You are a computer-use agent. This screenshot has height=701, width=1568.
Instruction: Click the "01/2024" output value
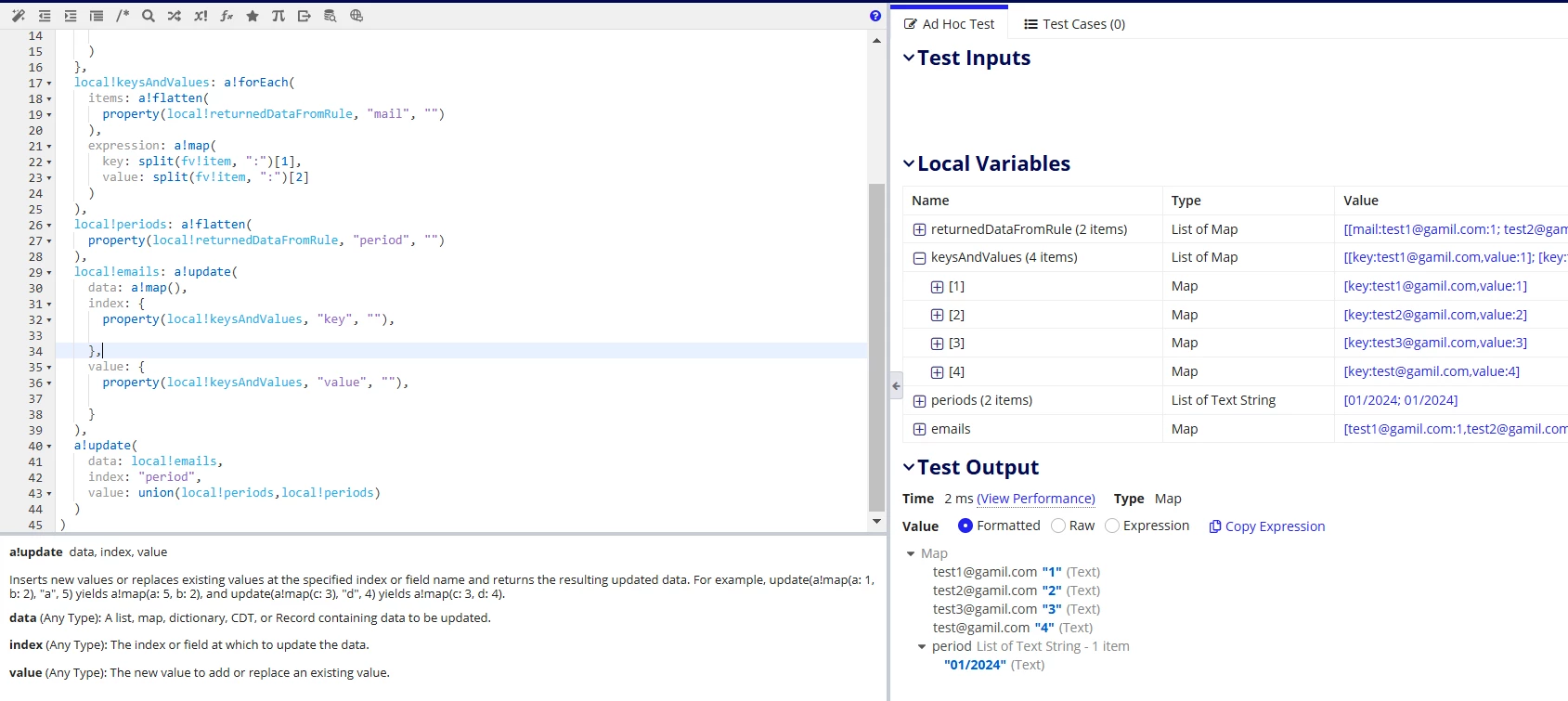point(975,665)
